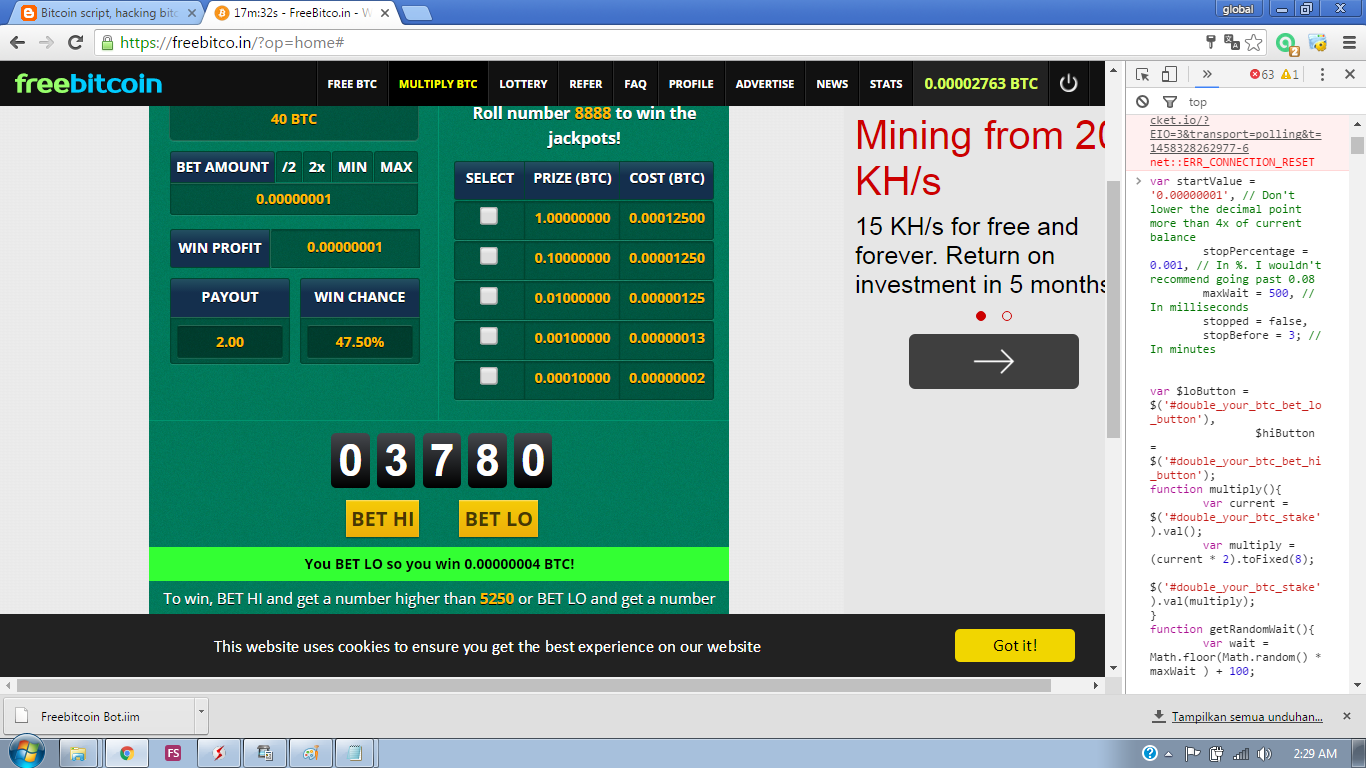This screenshot has height=768, width=1366.
Task: Open the PROFILE page
Action: (691, 84)
